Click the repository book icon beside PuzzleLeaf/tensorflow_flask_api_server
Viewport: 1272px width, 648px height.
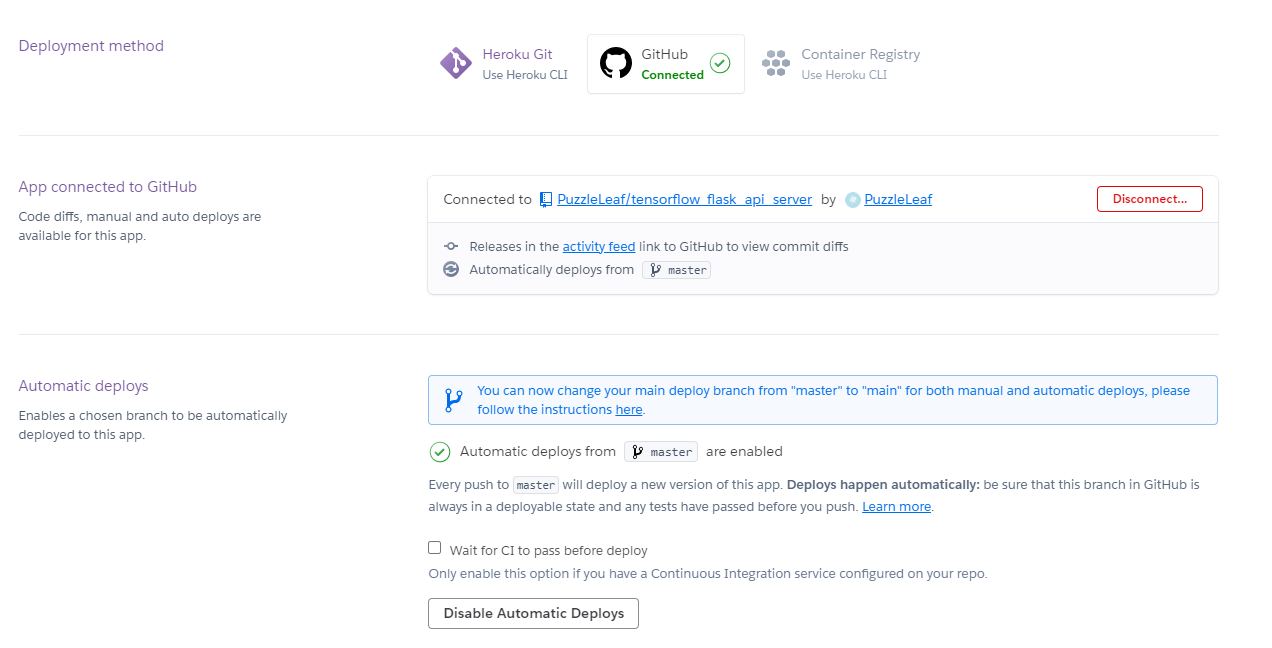[546, 199]
